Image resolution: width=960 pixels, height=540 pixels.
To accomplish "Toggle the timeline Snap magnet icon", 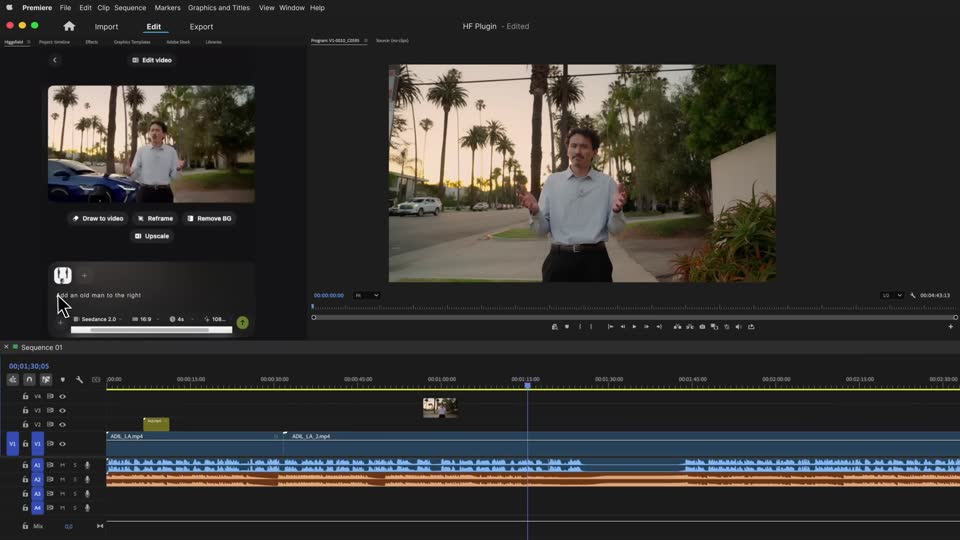I will (29, 380).
